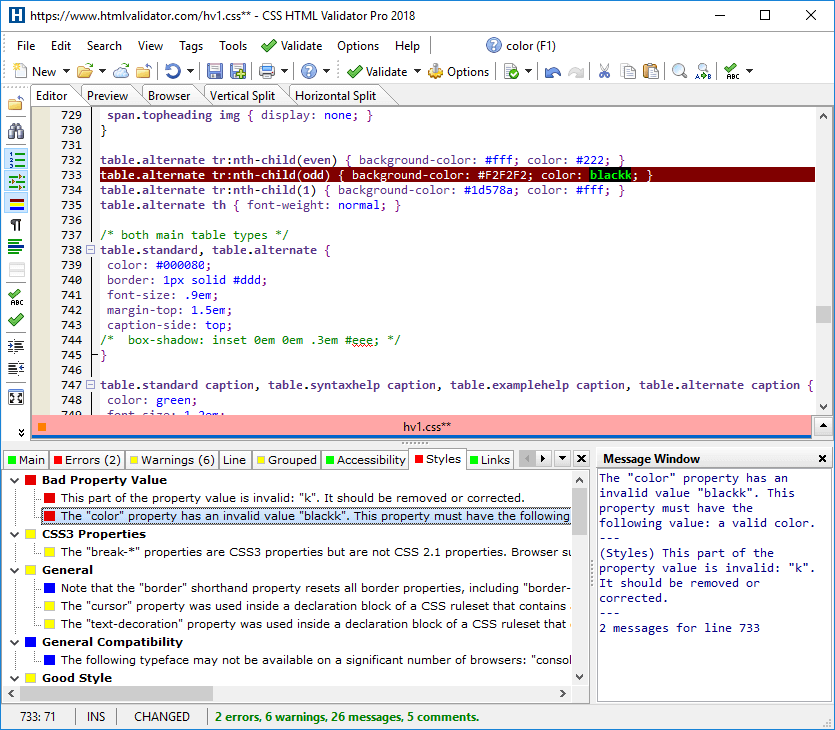Click the binoculars find icon in sidebar
Screen dimensions: 835x730
(15, 131)
